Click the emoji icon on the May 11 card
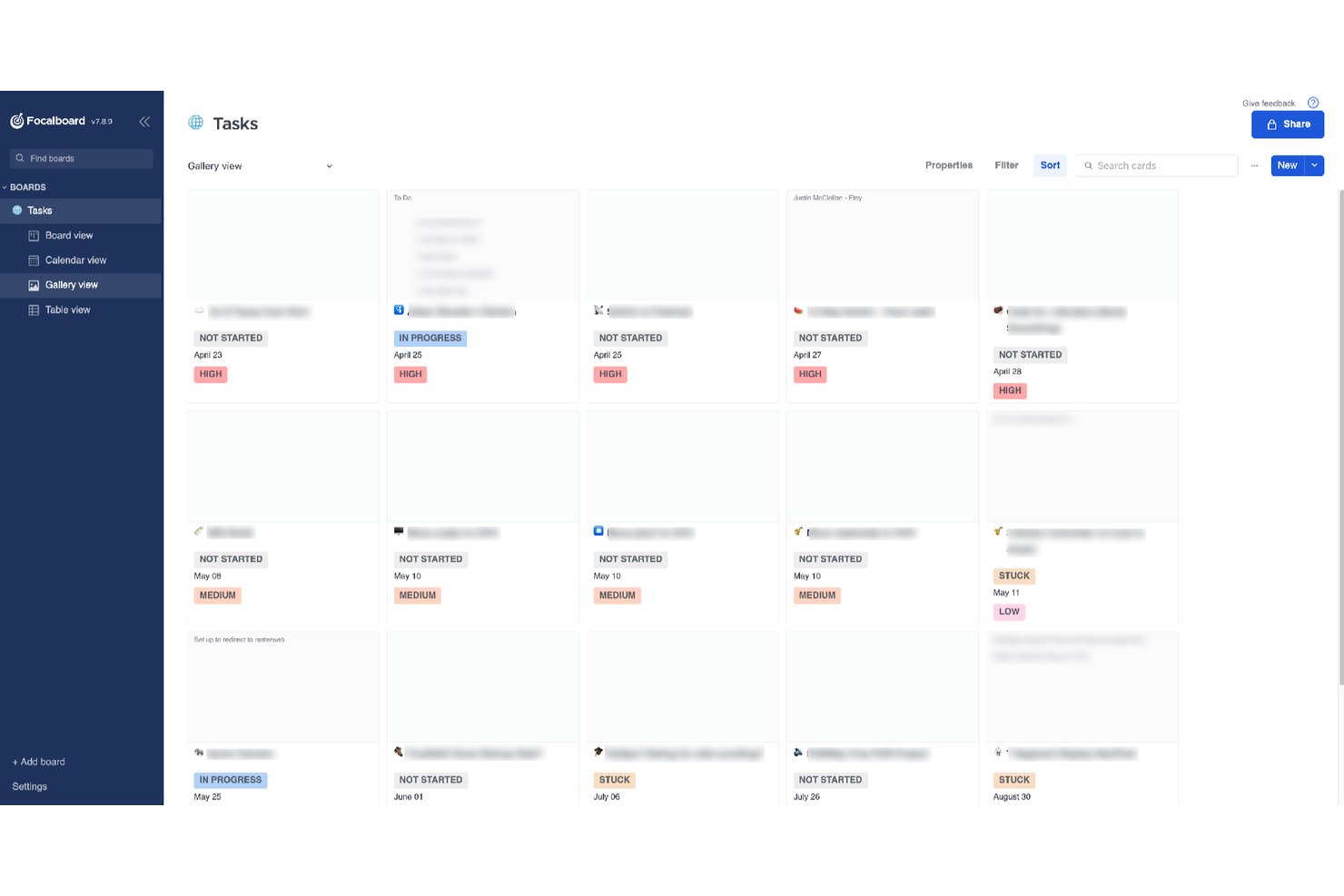The width and height of the screenshot is (1344, 896). [998, 532]
